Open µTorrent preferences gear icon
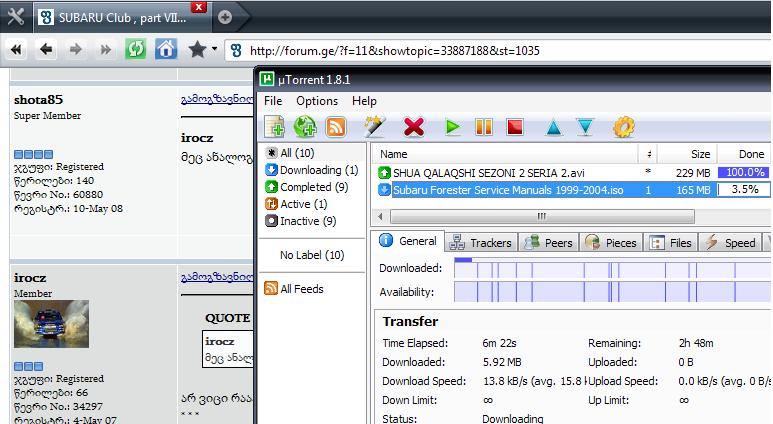The width and height of the screenshot is (773, 424). tap(624, 127)
